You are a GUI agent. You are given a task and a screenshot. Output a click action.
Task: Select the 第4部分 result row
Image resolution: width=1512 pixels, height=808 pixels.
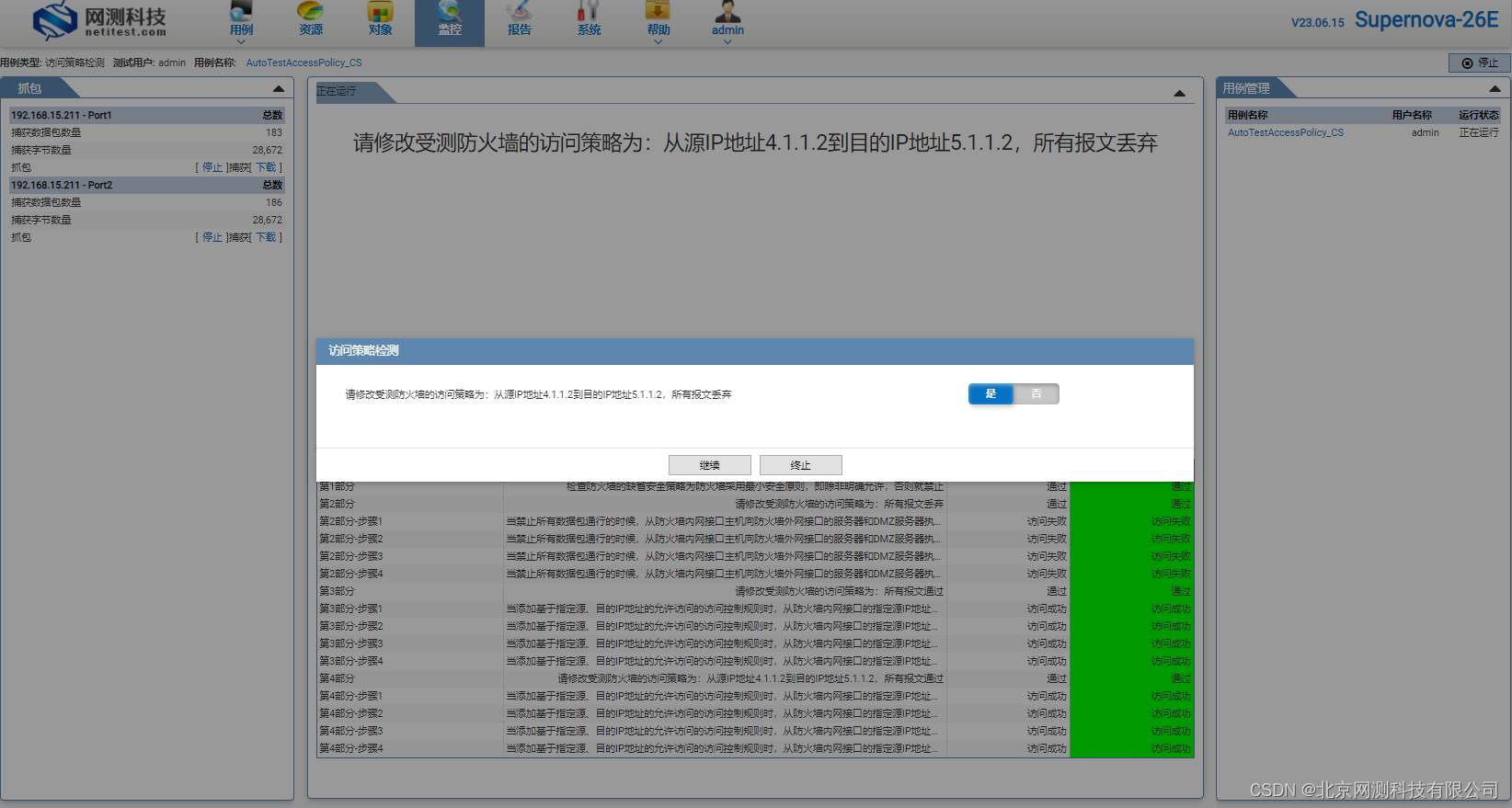[755, 678]
